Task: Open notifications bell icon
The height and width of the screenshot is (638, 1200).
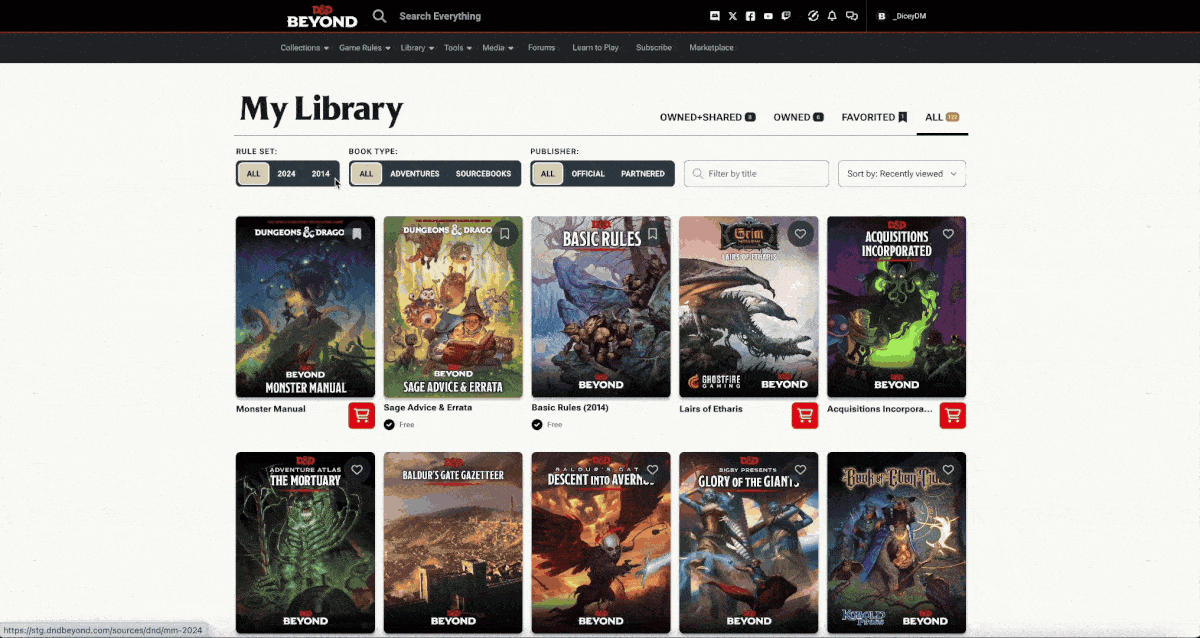Action: tap(832, 16)
